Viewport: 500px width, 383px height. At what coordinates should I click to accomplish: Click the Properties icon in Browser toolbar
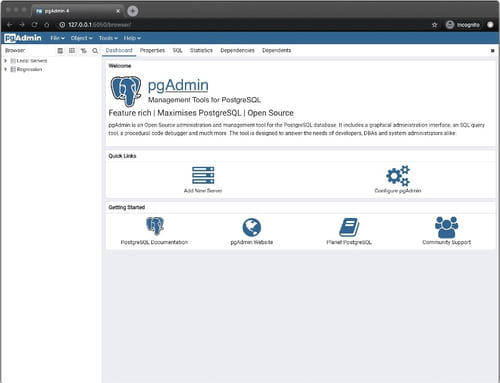[x=60, y=51]
